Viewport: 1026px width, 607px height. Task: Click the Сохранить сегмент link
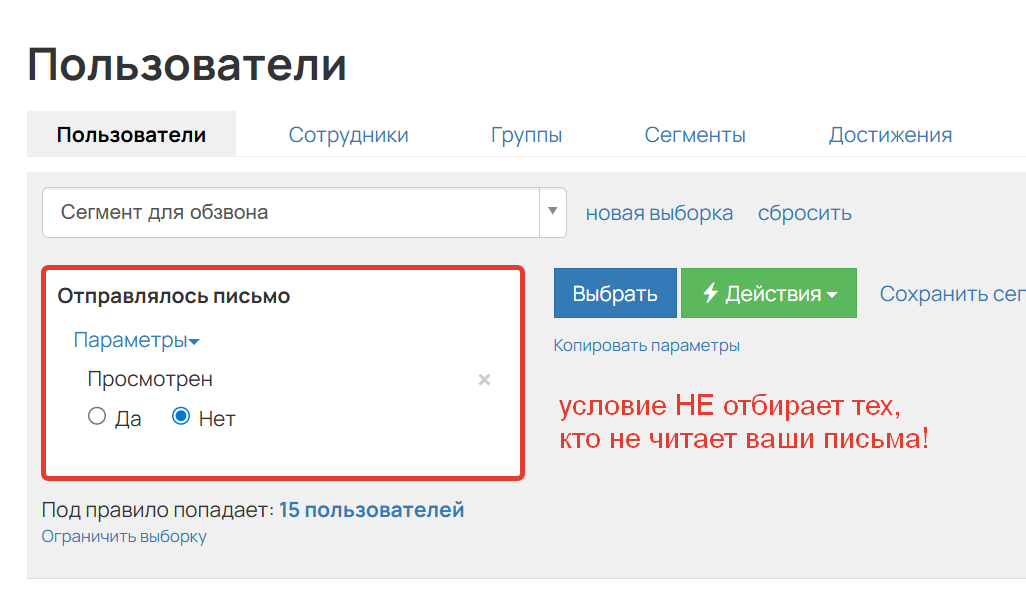click(951, 293)
